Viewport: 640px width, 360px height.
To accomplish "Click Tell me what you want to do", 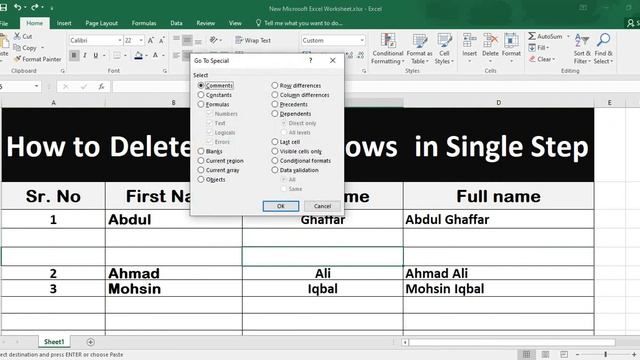I will (299, 23).
